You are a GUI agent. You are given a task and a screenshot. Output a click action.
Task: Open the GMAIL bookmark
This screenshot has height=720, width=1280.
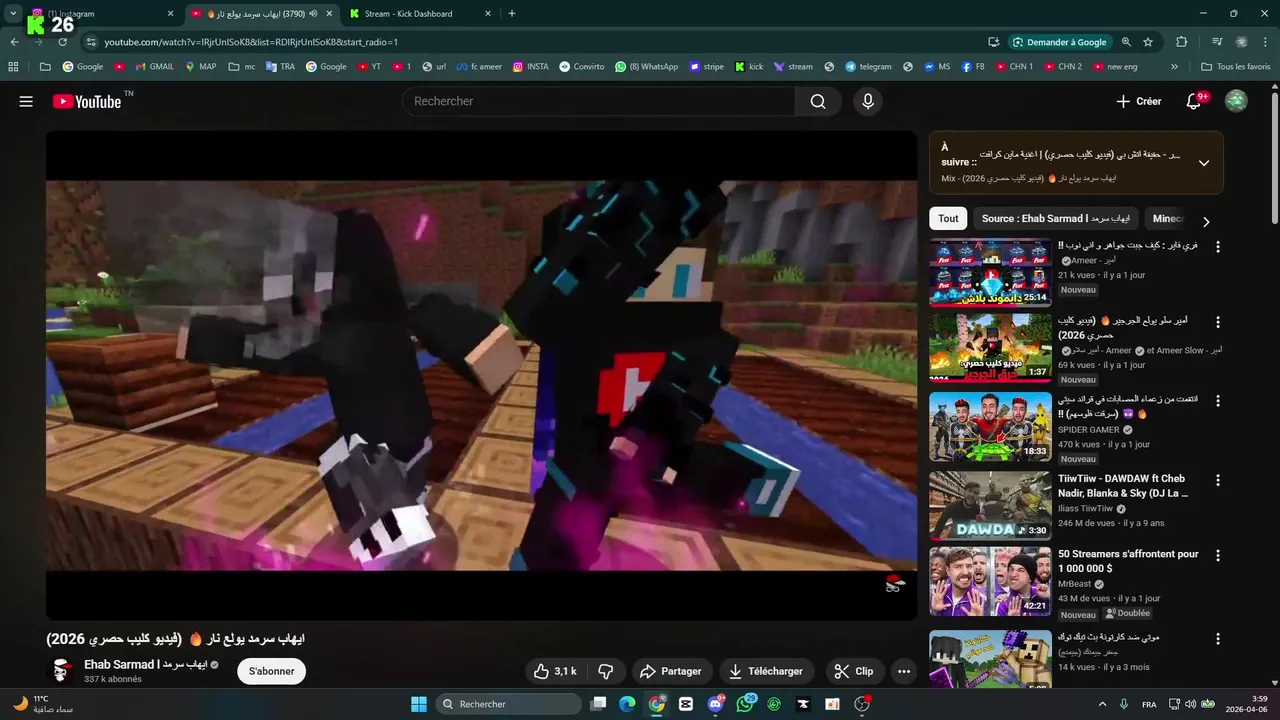click(x=153, y=67)
